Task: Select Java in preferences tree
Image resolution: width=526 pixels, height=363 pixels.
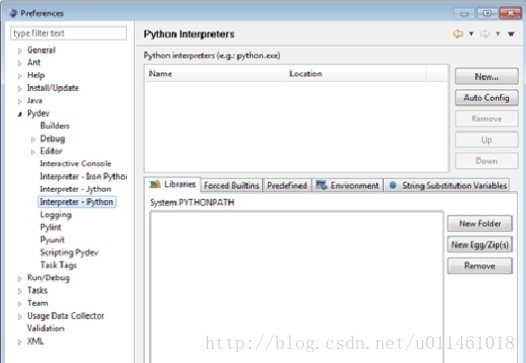Action: [35, 101]
